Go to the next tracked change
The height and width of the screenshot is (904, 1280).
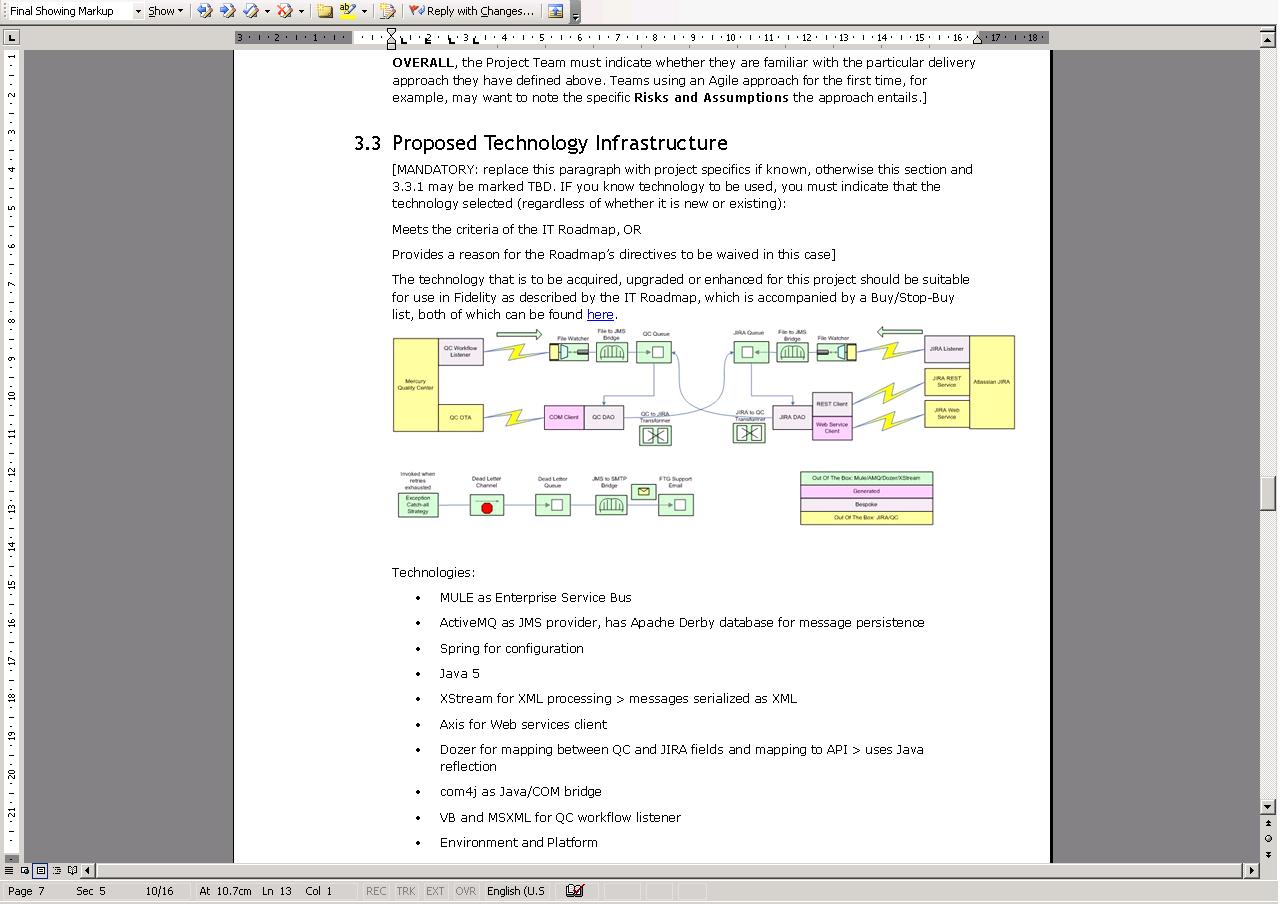click(227, 11)
